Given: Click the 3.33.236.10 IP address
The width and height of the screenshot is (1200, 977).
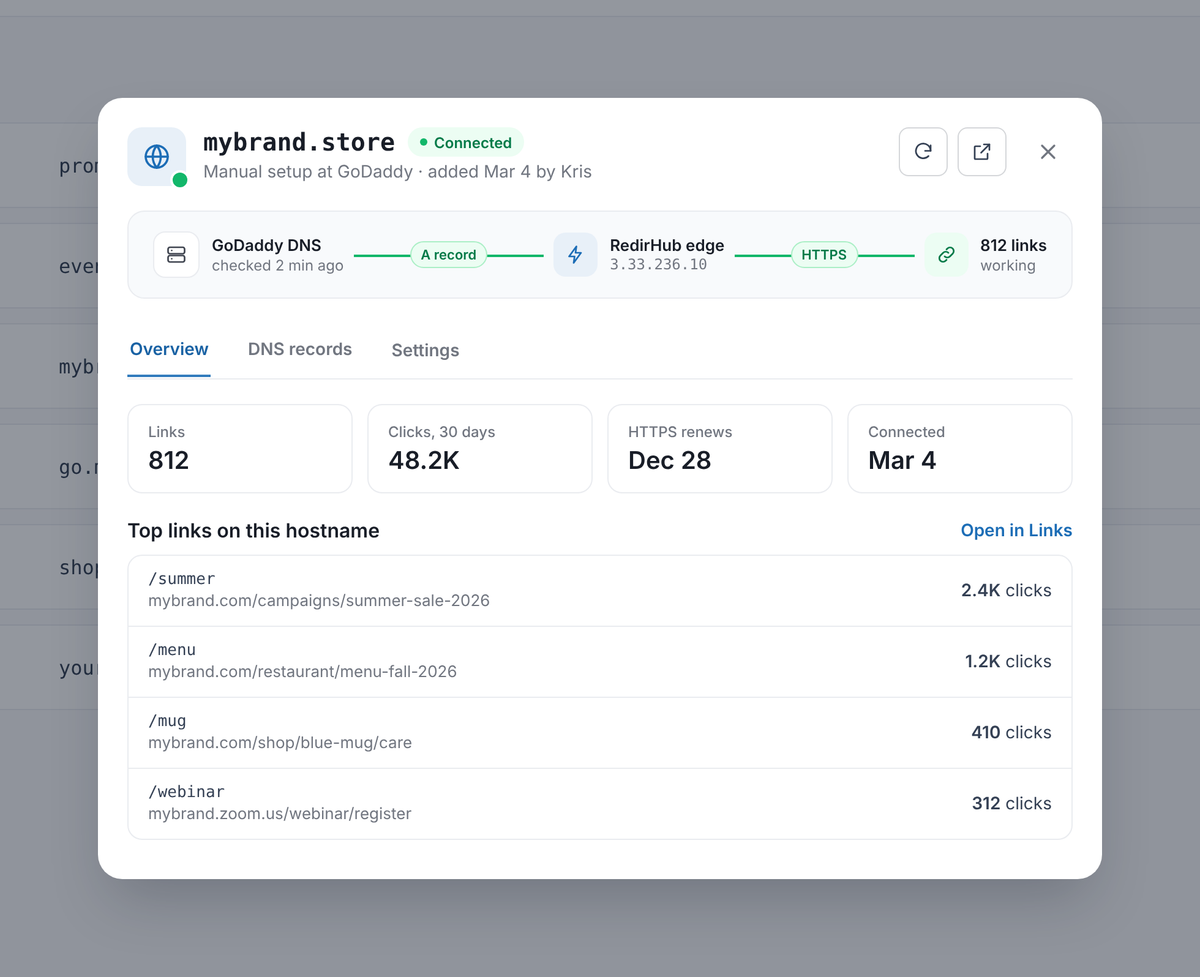Looking at the screenshot, I should click(x=658, y=266).
